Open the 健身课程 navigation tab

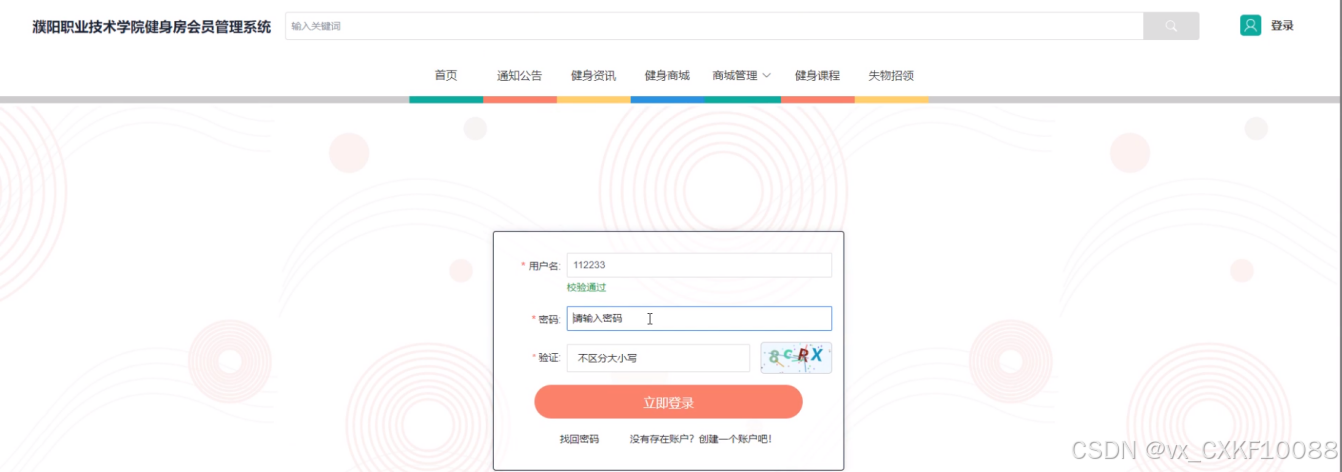[817, 75]
